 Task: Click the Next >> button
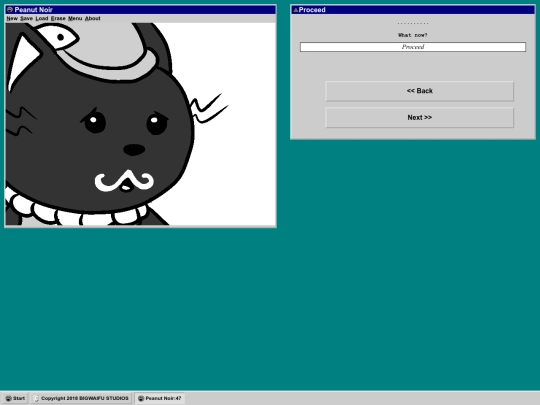pyautogui.click(x=419, y=117)
